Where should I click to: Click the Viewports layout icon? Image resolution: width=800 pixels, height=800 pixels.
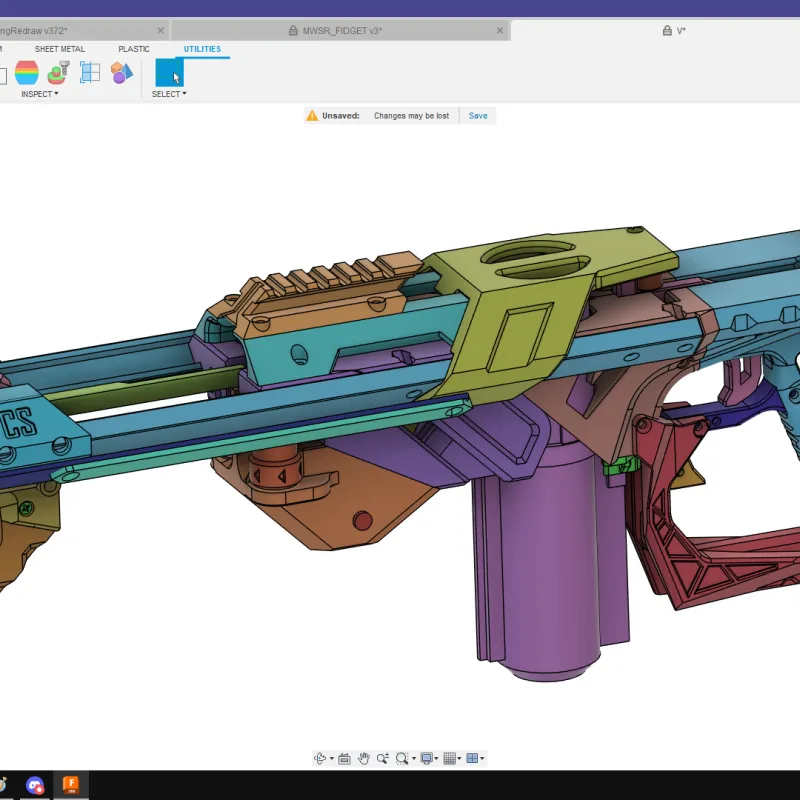pyautogui.click(x=472, y=758)
